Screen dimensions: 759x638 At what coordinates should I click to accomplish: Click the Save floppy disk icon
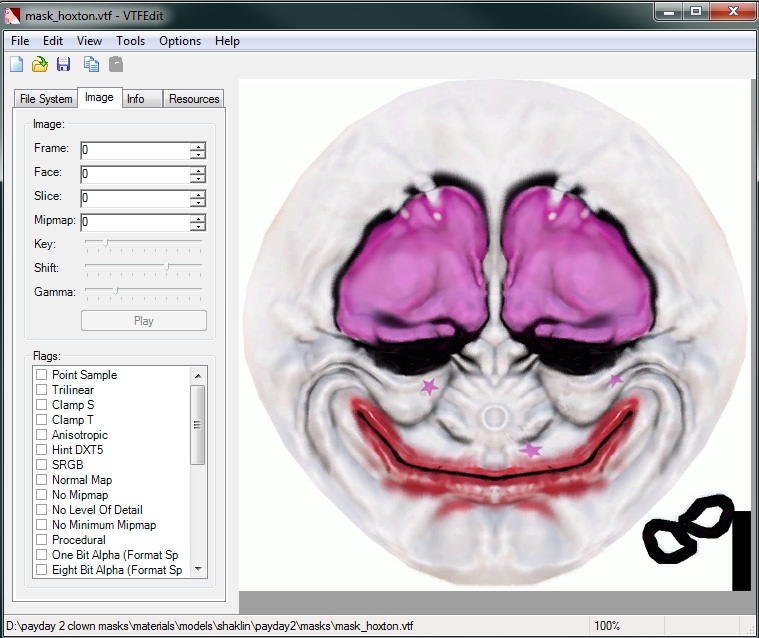coord(63,64)
